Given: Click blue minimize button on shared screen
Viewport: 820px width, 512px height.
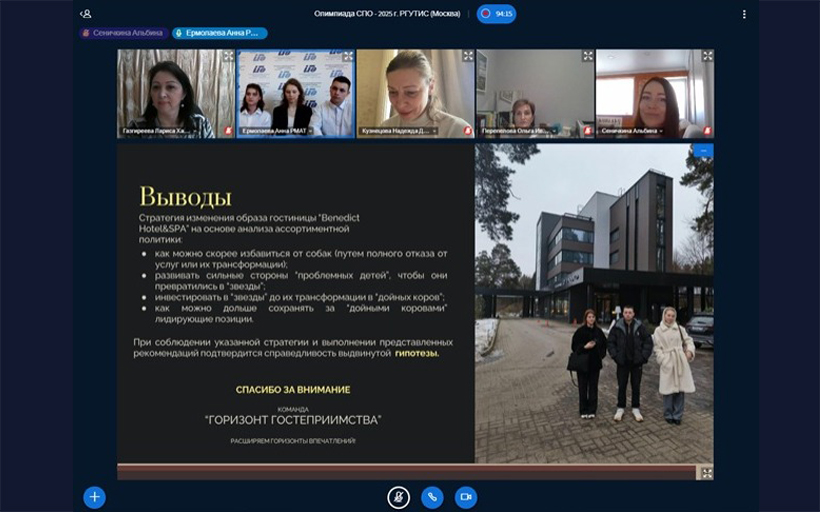Looking at the screenshot, I should click(x=703, y=151).
